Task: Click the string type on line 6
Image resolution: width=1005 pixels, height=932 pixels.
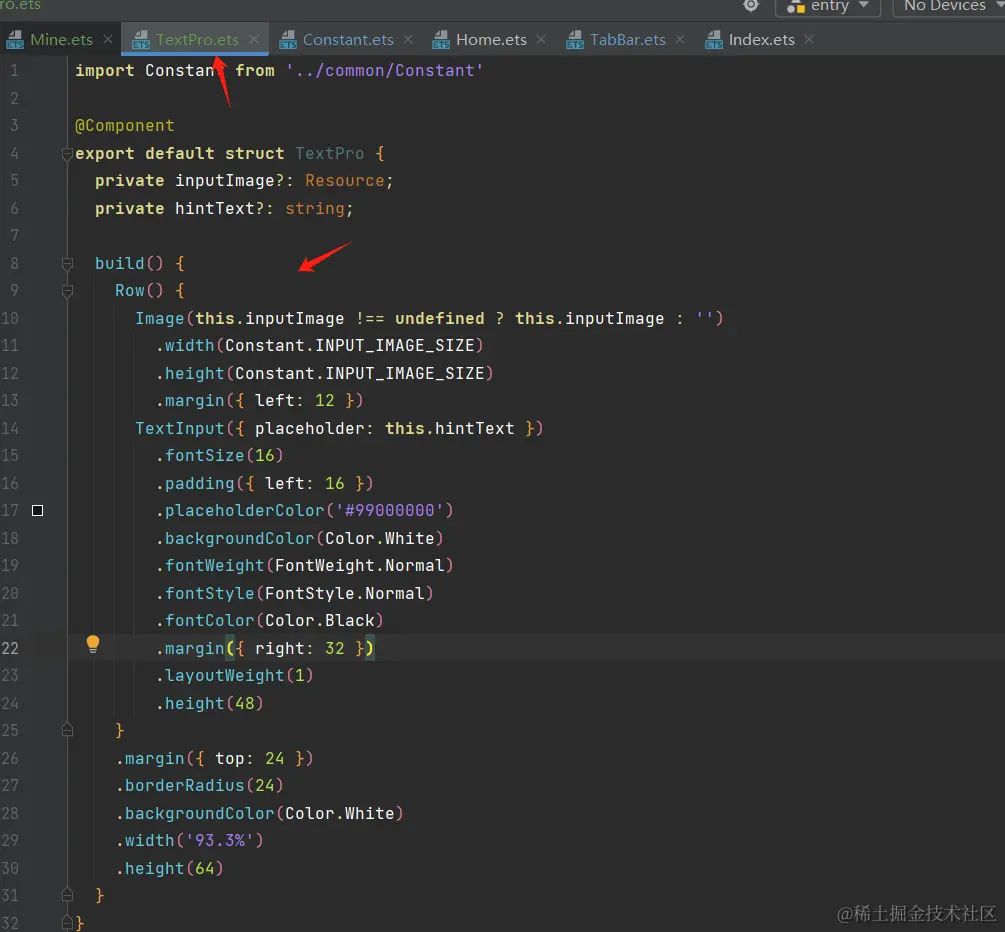Action: tap(315, 208)
